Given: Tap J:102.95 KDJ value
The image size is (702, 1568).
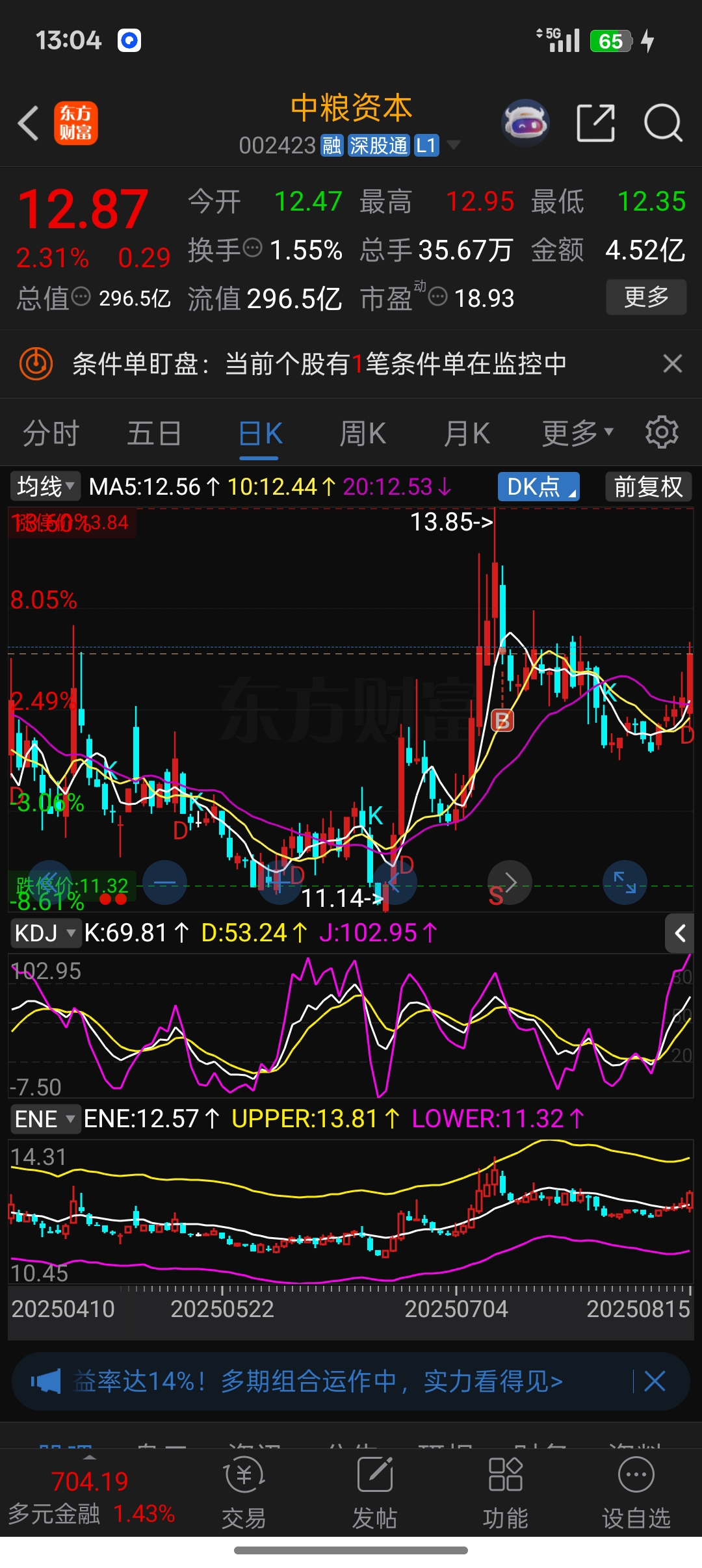Looking at the screenshot, I should (378, 933).
